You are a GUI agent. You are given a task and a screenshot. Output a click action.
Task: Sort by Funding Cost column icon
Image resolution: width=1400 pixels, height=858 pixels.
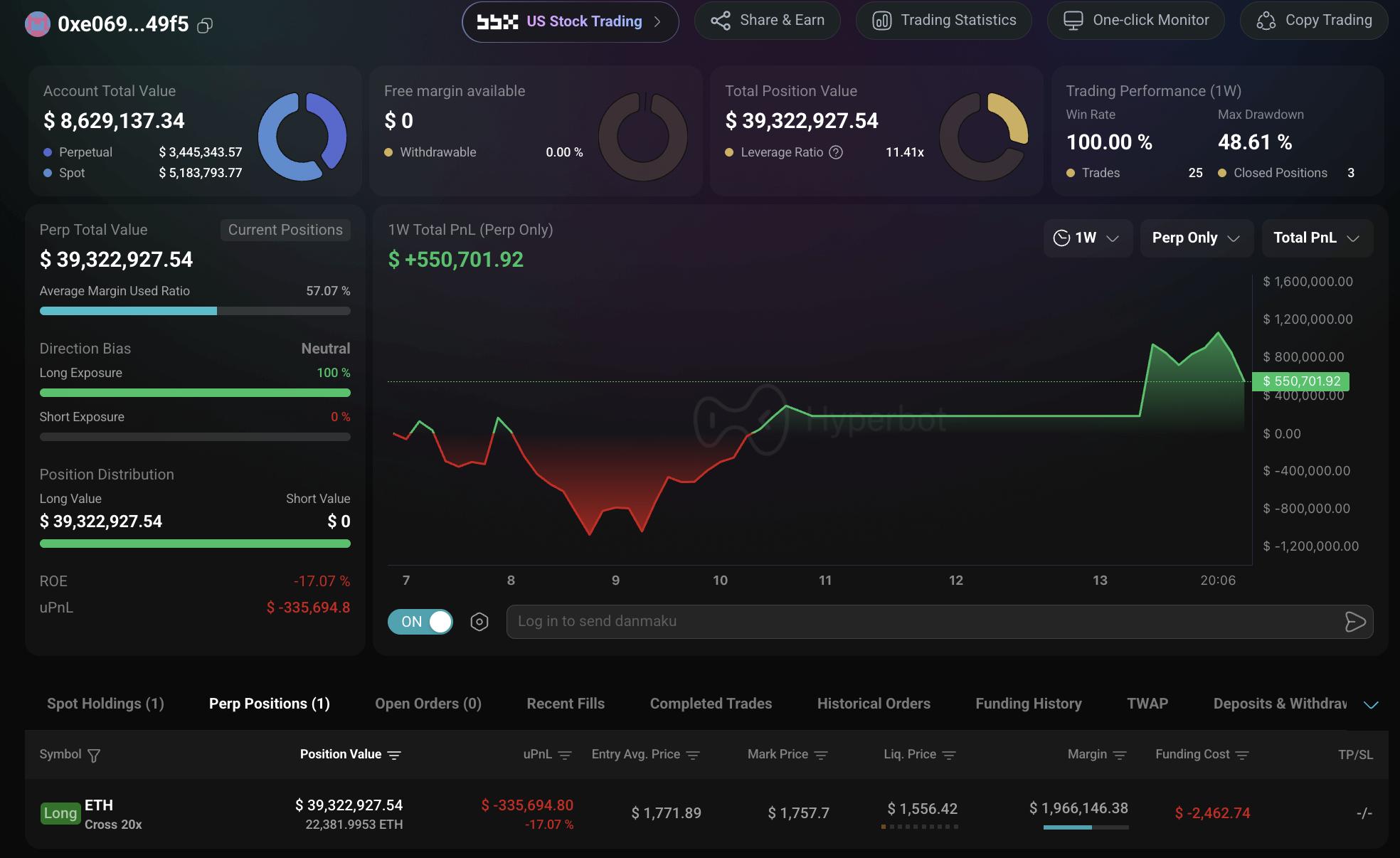tap(1242, 755)
